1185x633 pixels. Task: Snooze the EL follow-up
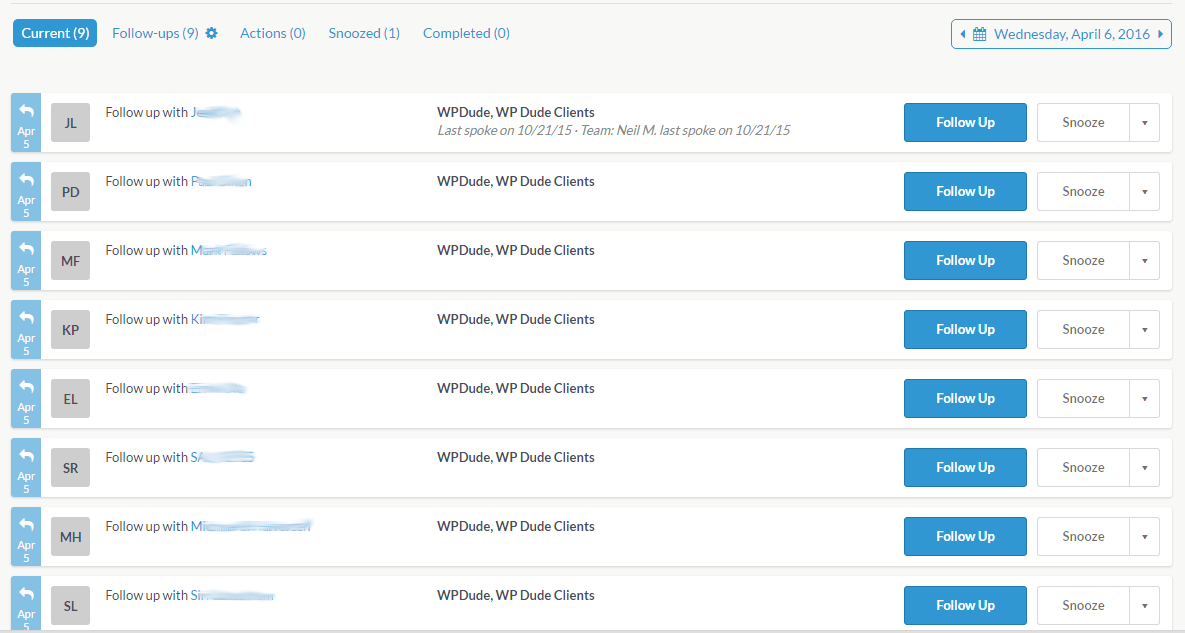[1083, 398]
